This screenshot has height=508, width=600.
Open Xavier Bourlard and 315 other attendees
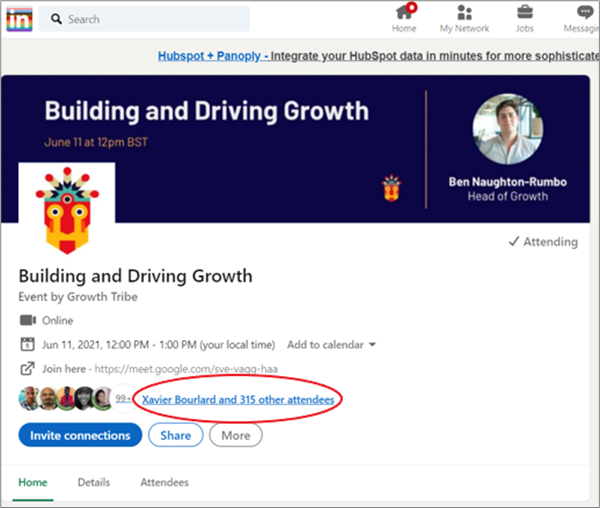pos(238,400)
